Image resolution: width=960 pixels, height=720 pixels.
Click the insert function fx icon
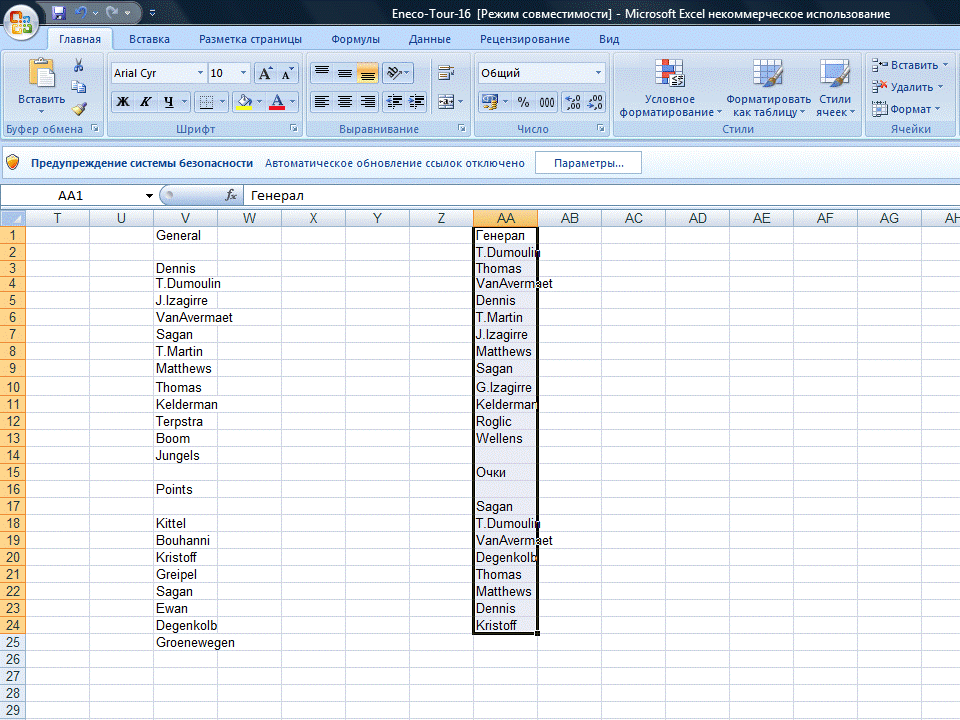click(x=231, y=195)
